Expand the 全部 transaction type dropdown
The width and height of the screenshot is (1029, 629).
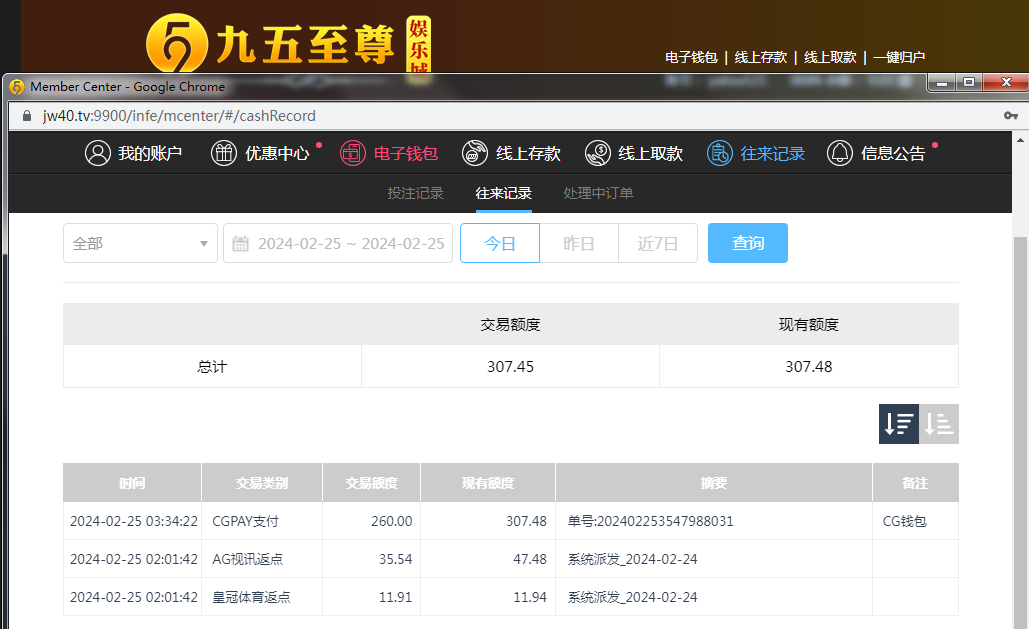[x=140, y=243]
